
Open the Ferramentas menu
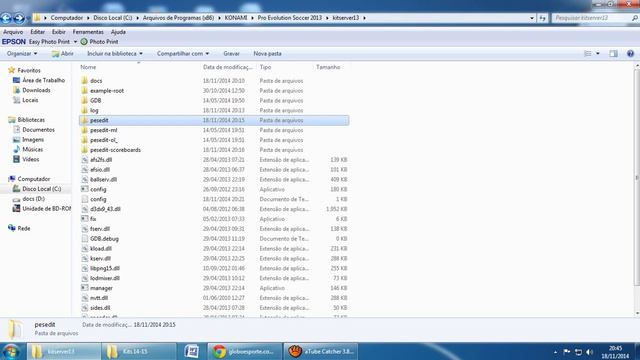tap(88, 32)
